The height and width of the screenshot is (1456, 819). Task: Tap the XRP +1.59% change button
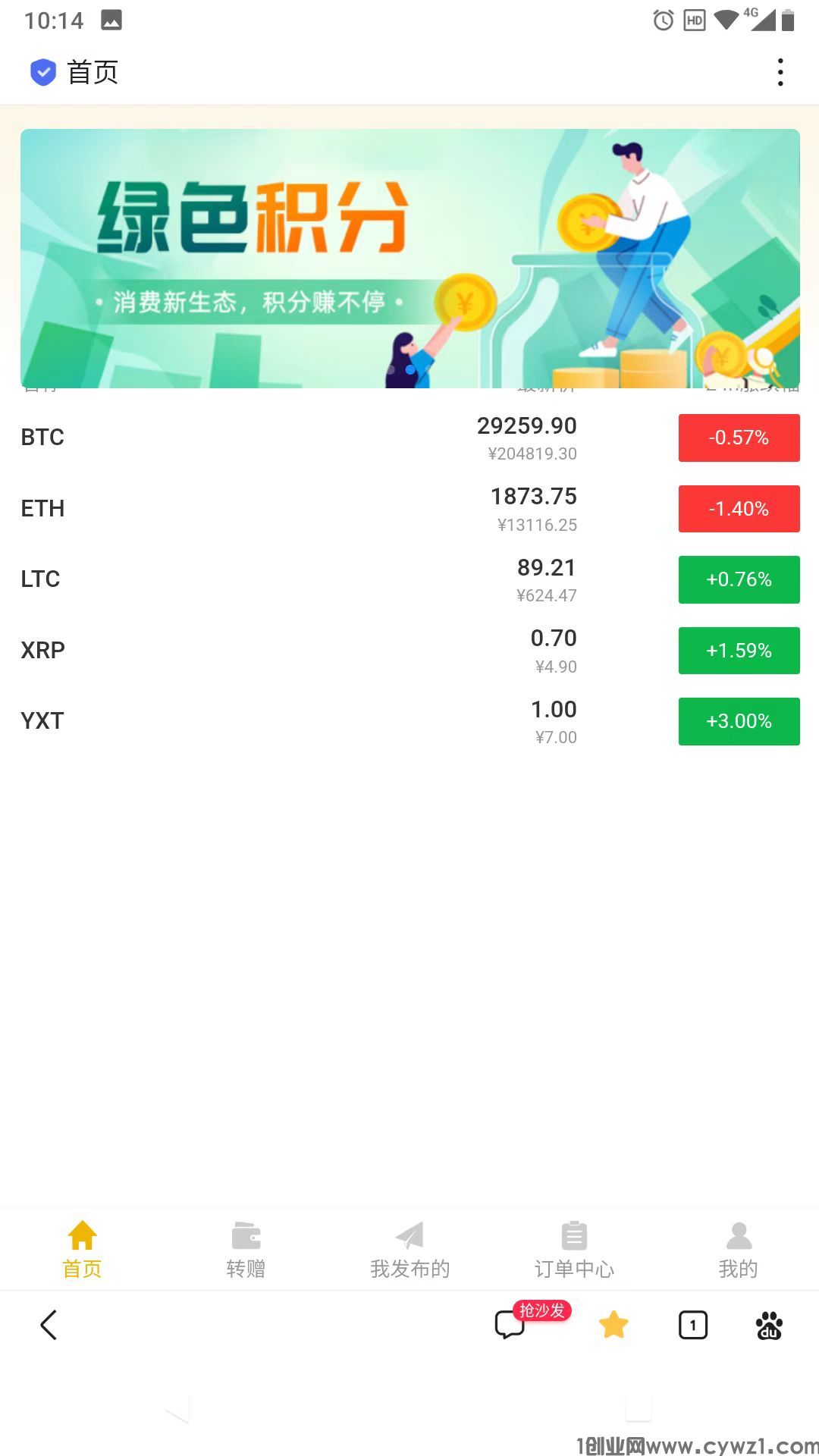coord(739,651)
